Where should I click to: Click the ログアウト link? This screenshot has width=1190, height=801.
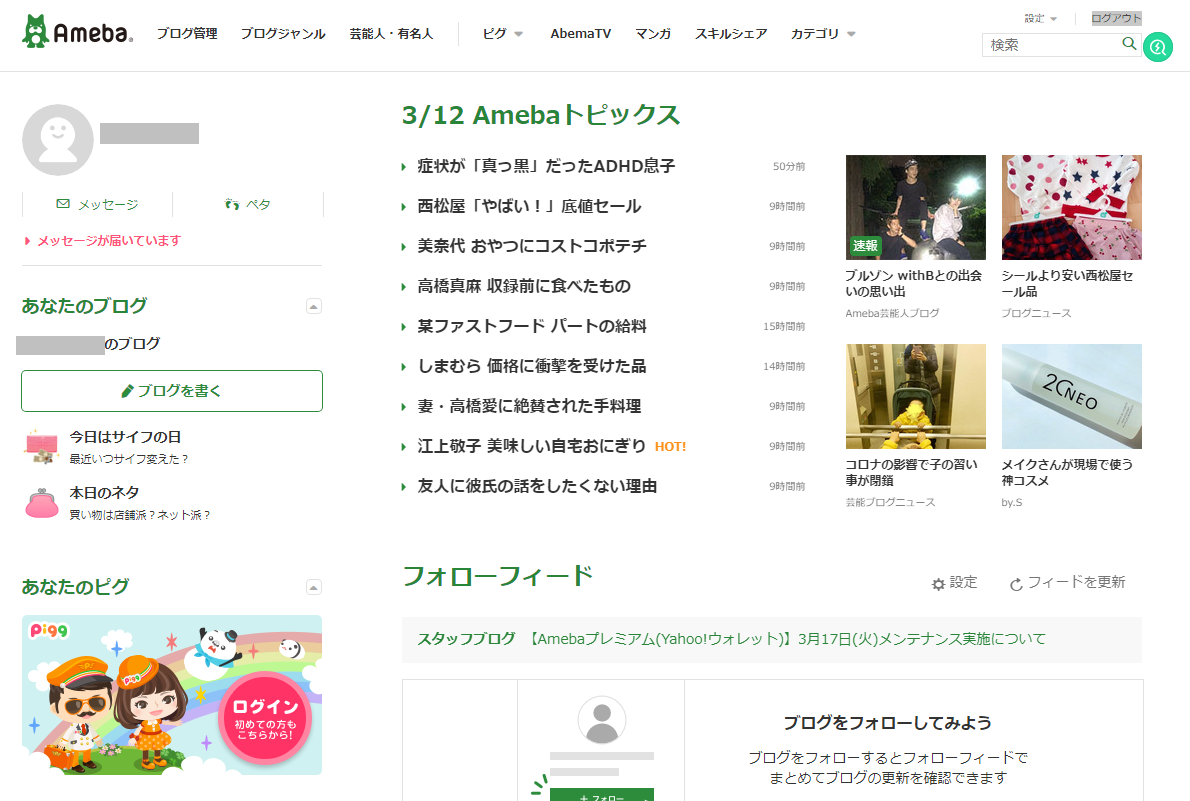pos(1116,18)
